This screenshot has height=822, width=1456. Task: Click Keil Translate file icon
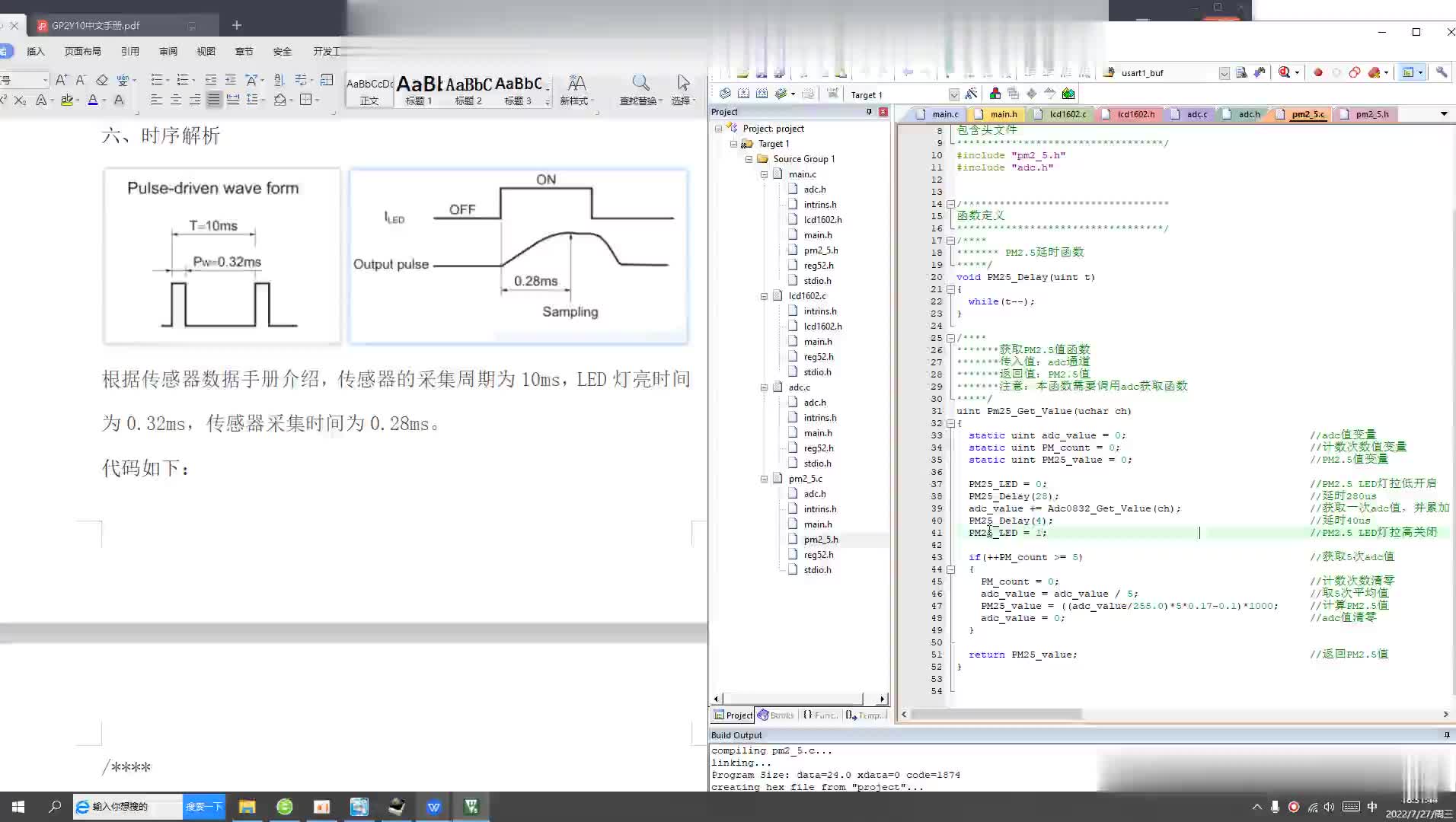coord(725,94)
